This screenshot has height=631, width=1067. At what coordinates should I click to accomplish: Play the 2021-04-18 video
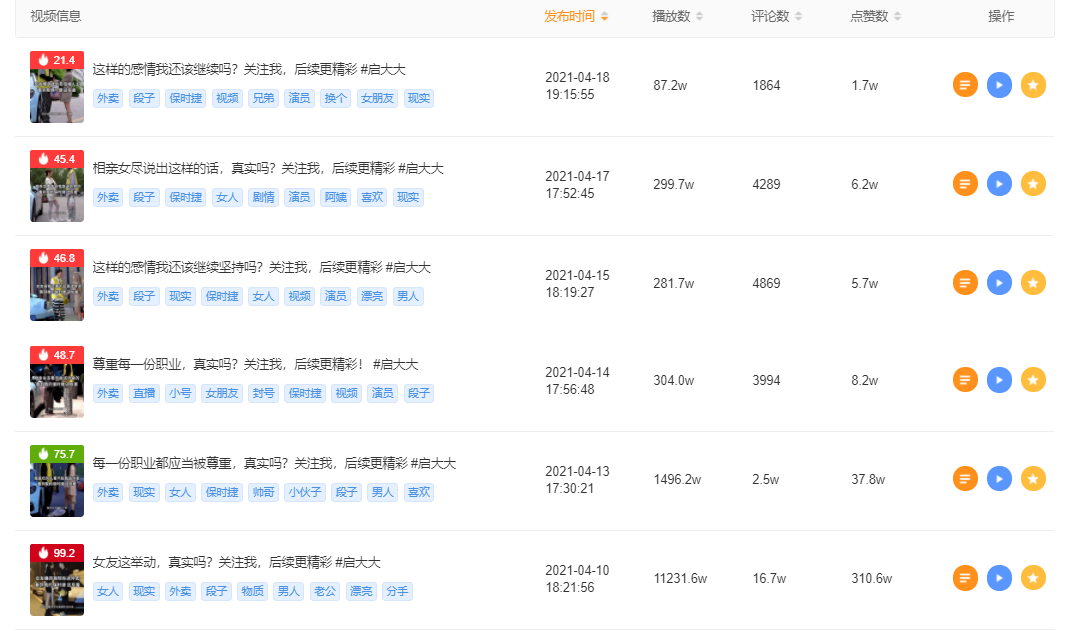[999, 85]
